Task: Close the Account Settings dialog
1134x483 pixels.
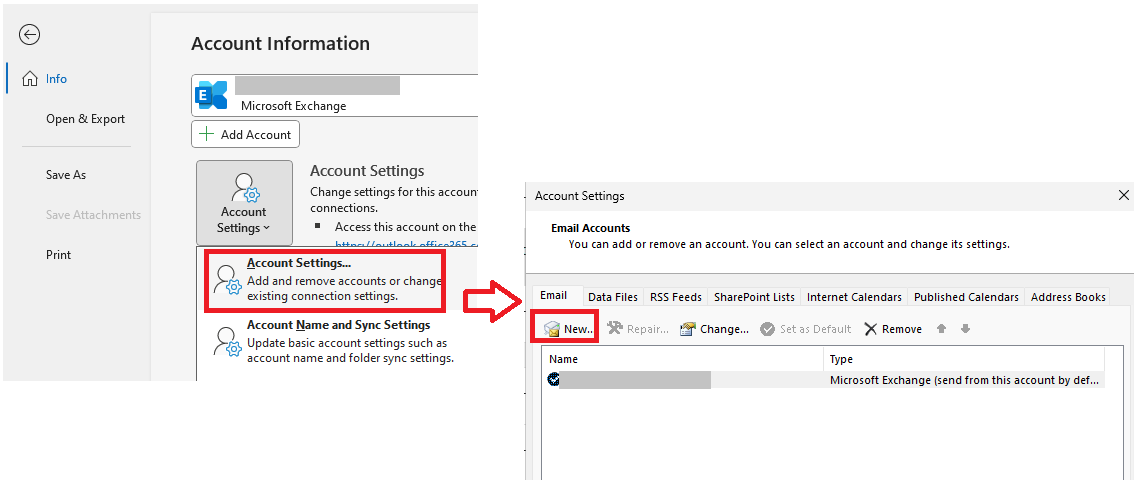Action: (x=1123, y=195)
